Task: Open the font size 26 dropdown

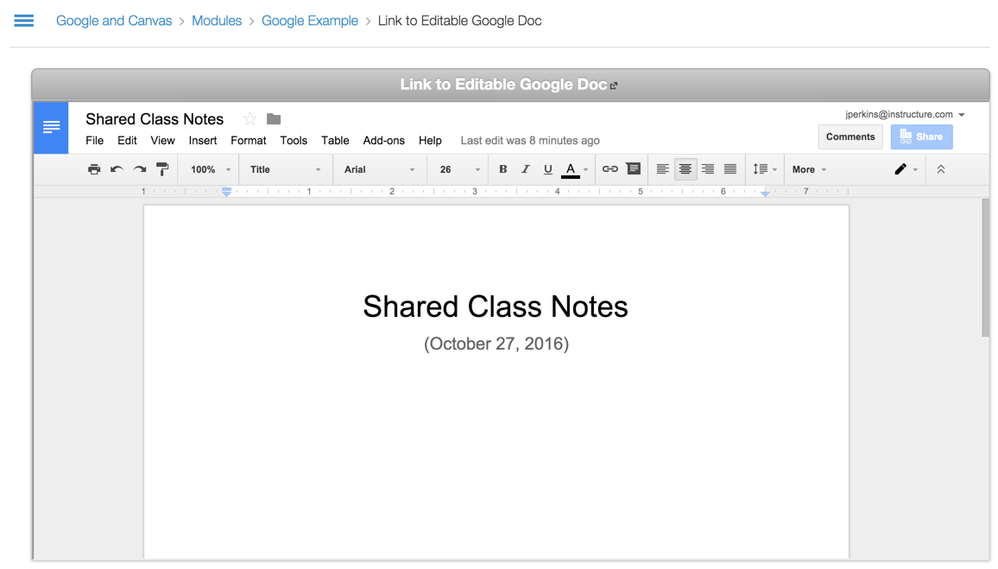Action: tap(459, 169)
